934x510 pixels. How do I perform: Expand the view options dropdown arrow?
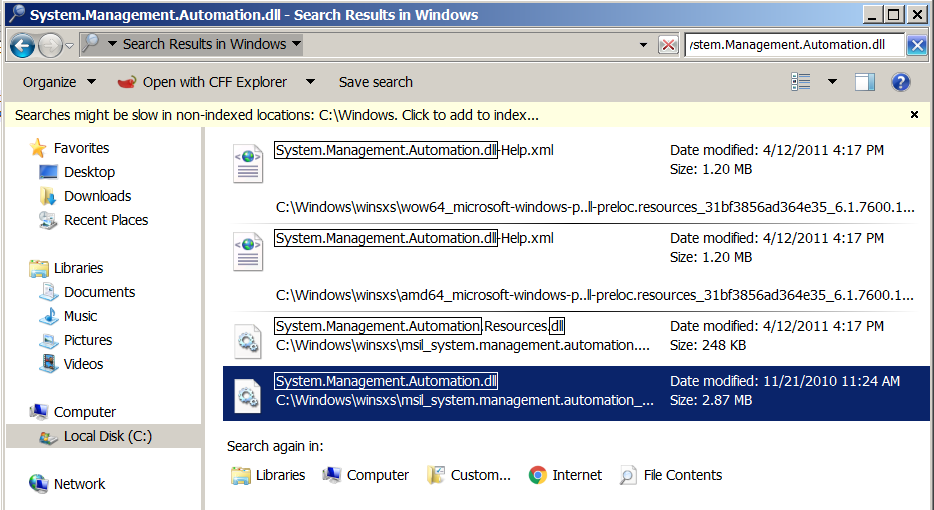pos(832,82)
